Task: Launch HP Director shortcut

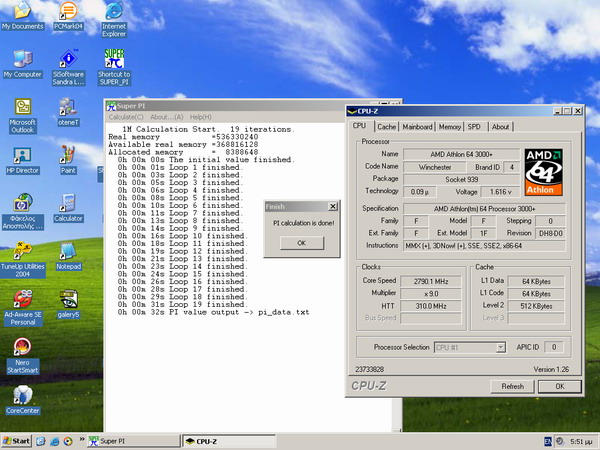Action: pyautogui.click(x=23, y=161)
